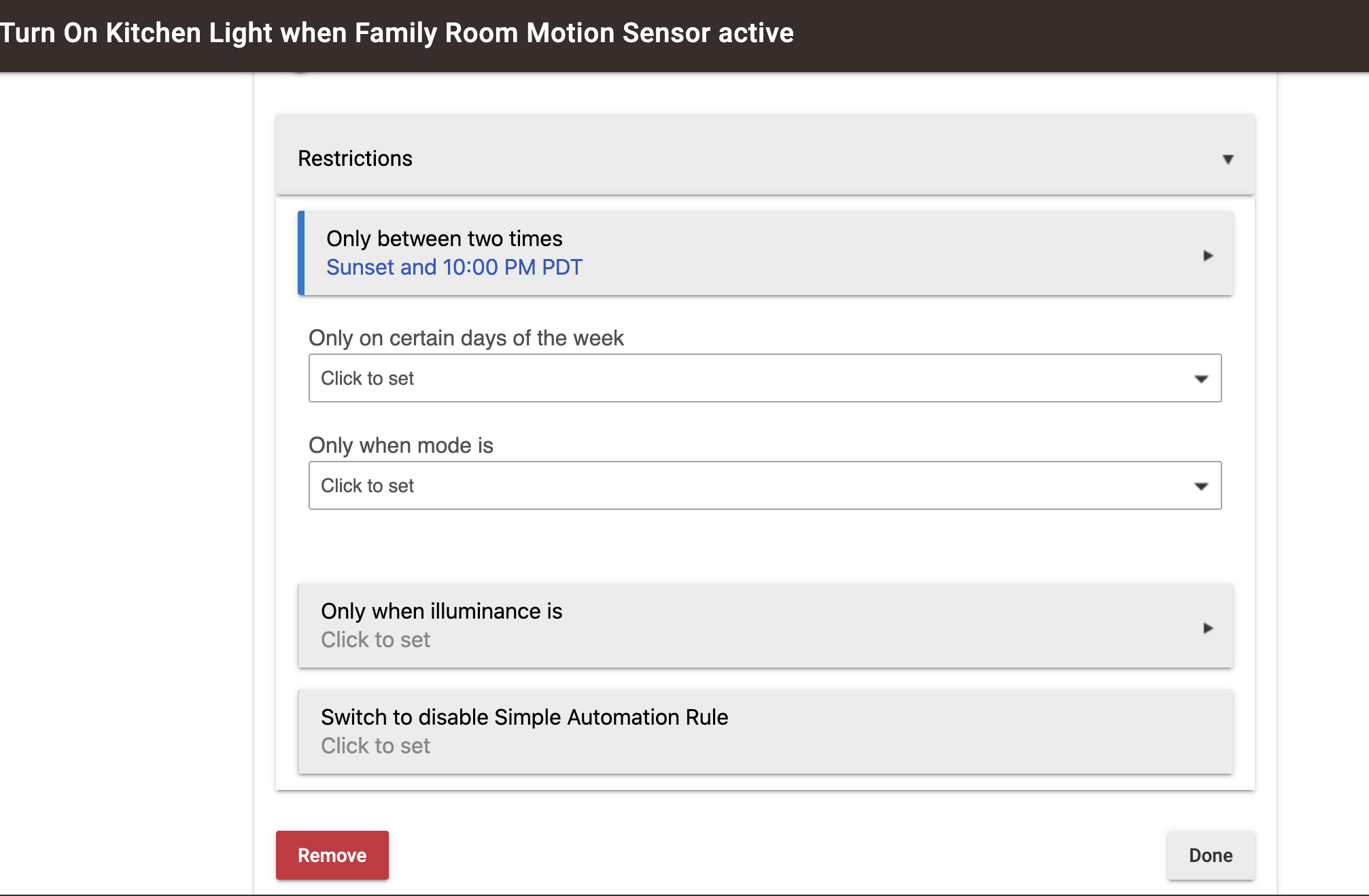Open the Only between two times setting

(x=765, y=253)
